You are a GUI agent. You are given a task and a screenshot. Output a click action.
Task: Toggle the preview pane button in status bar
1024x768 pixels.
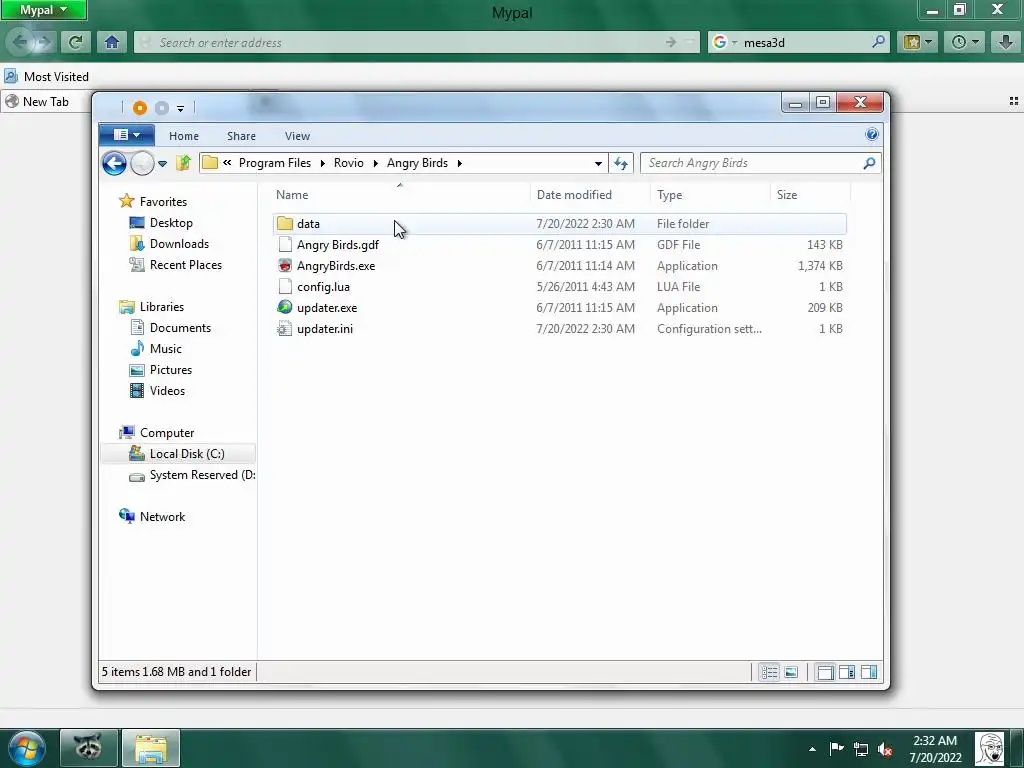[869, 672]
